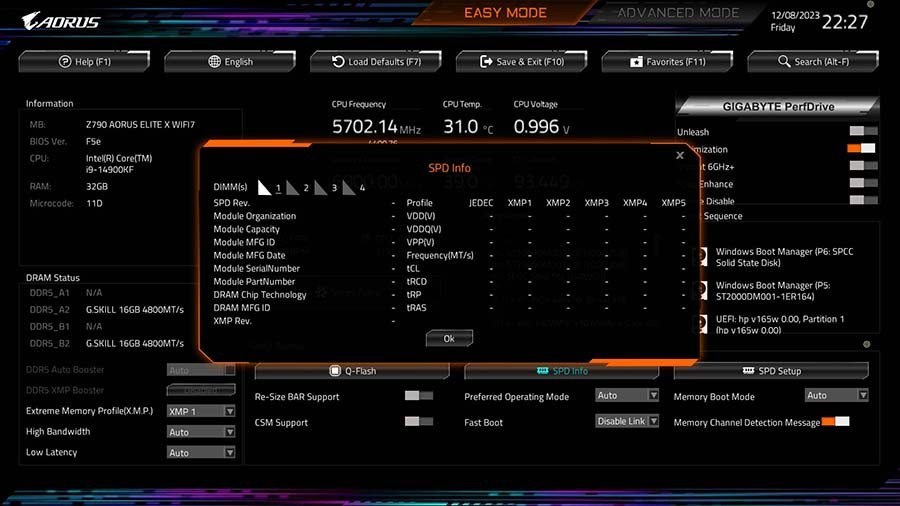The image size is (900, 506).
Task: Change language from English
Action: click(x=230, y=61)
